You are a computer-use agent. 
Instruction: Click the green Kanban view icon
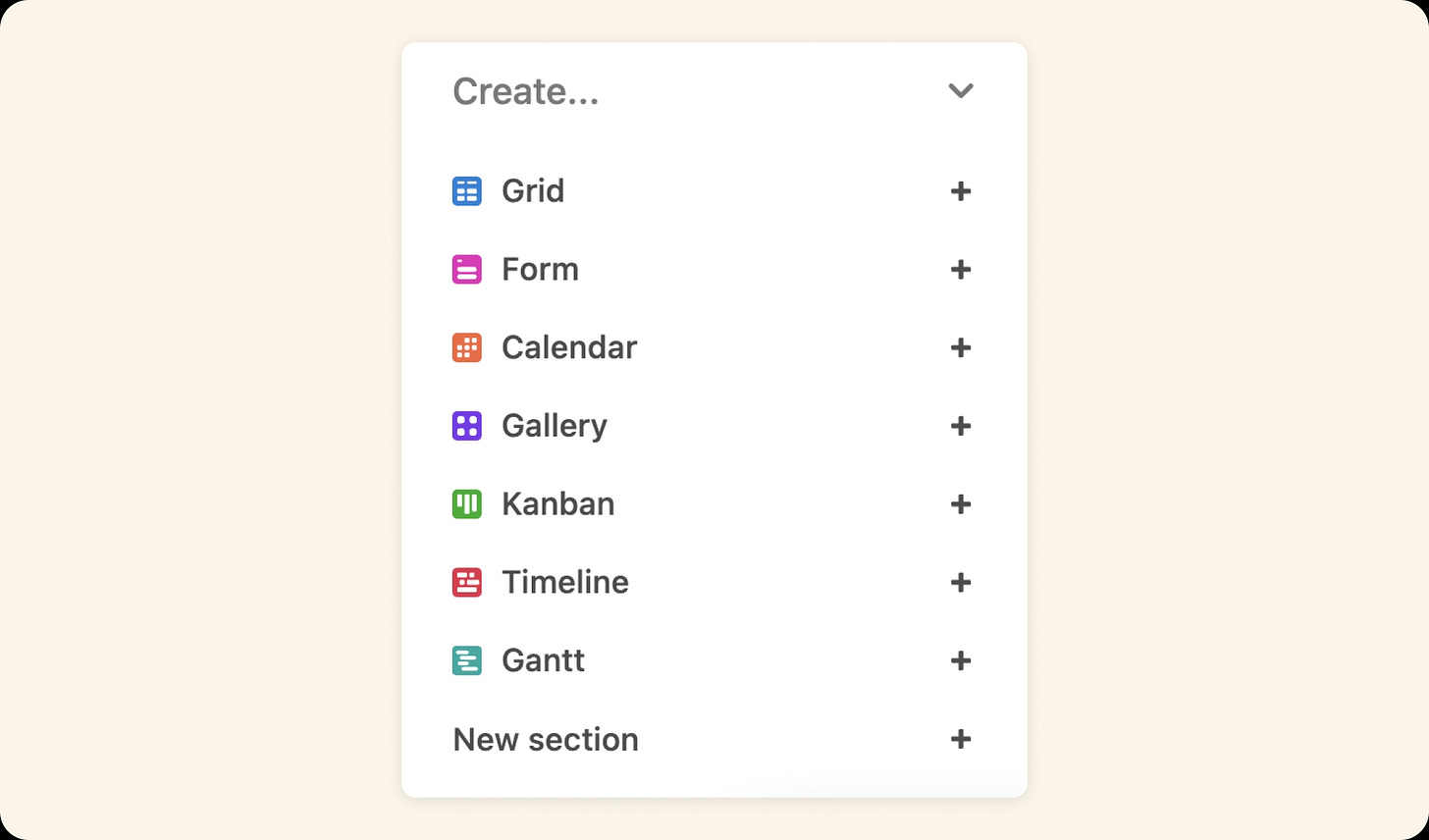466,503
